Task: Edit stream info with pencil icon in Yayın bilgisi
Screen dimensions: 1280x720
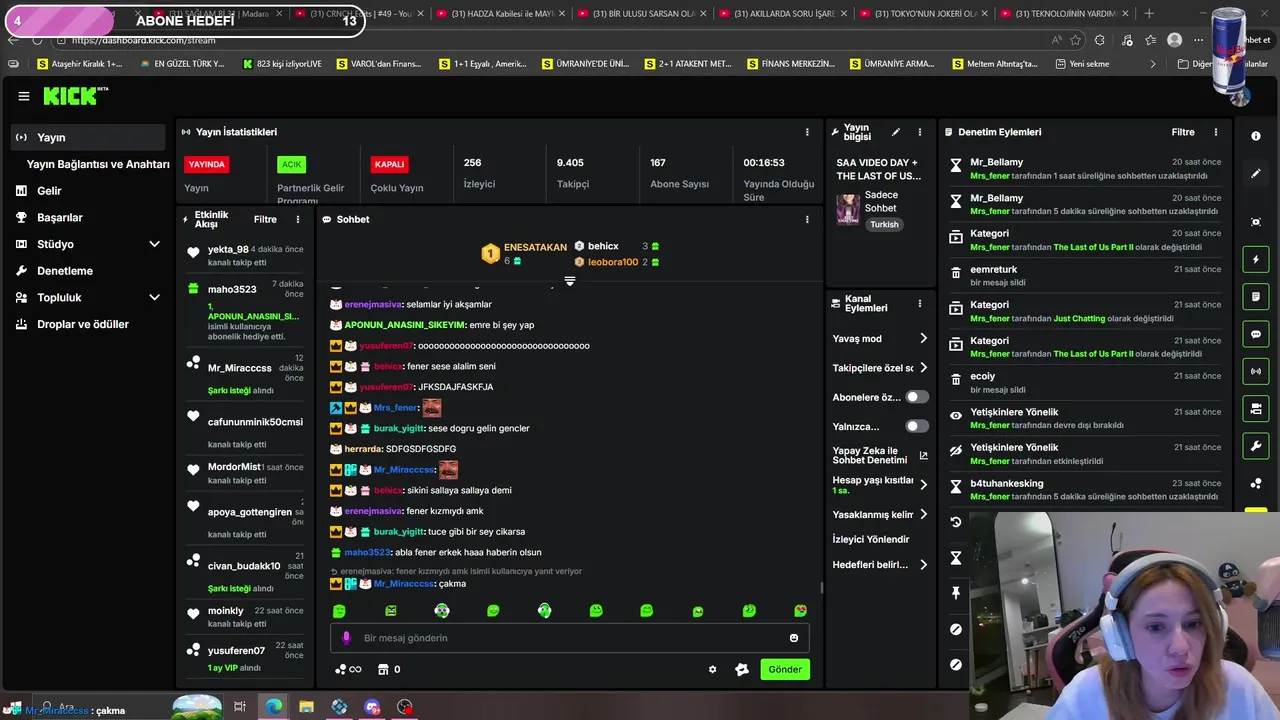Action: (896, 132)
